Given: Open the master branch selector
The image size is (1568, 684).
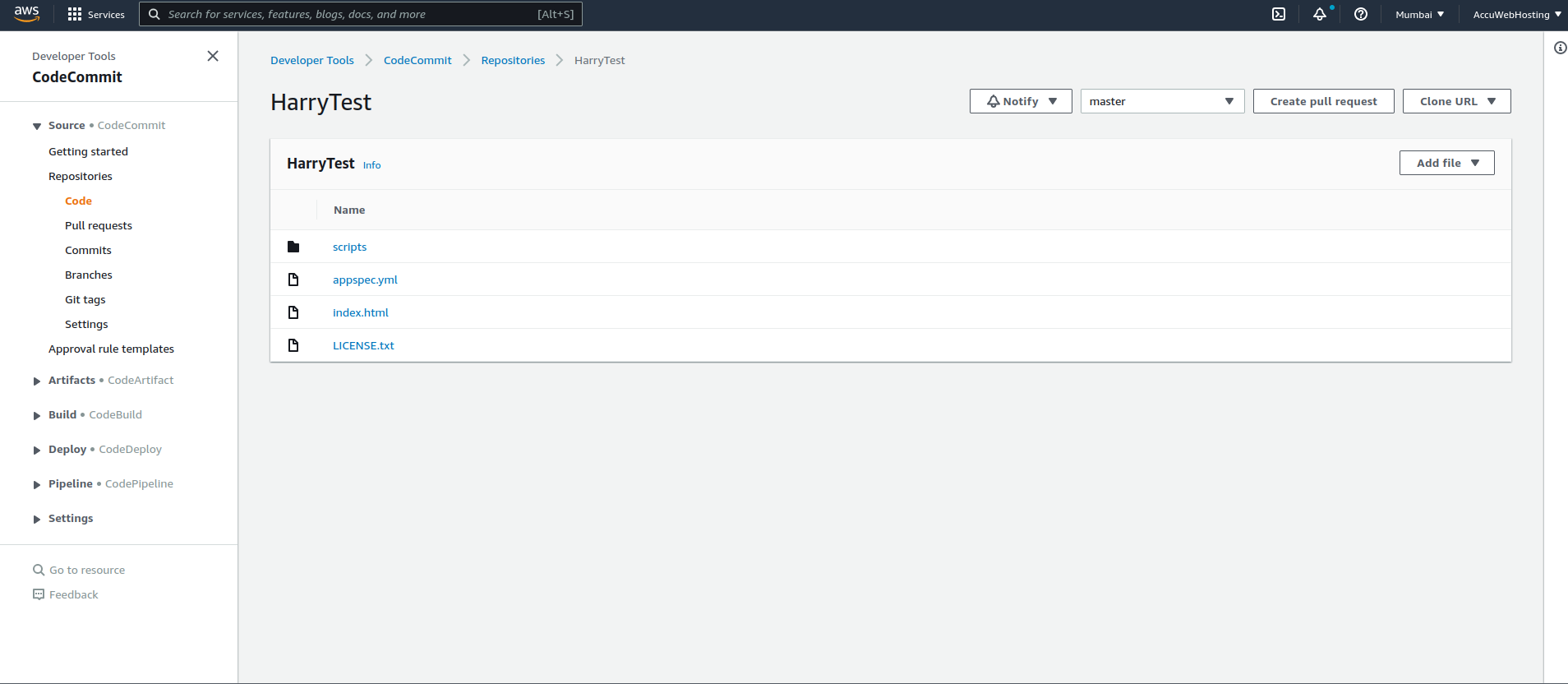Looking at the screenshot, I should (1162, 101).
